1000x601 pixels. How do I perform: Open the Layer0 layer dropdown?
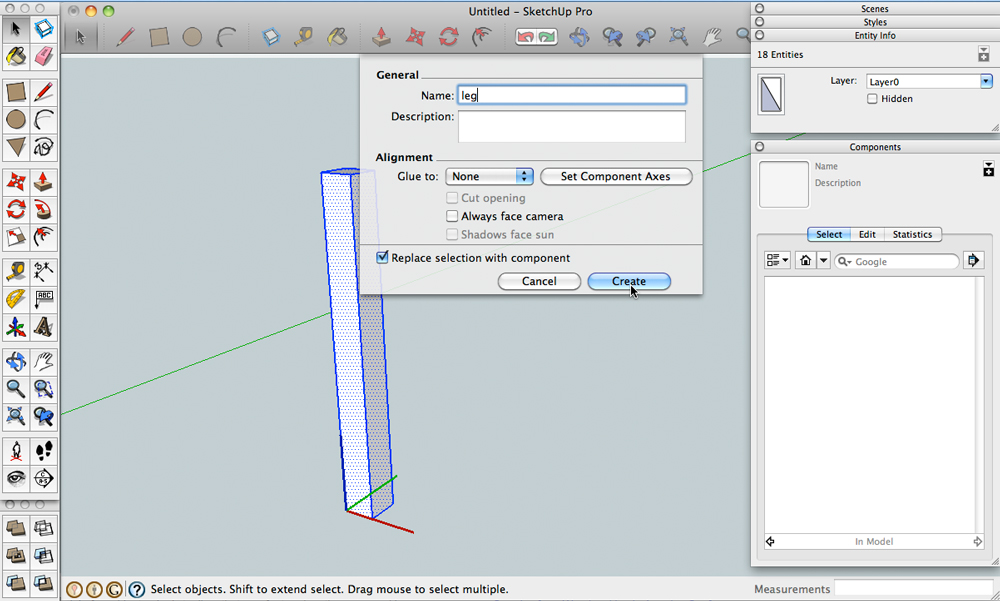click(x=985, y=80)
